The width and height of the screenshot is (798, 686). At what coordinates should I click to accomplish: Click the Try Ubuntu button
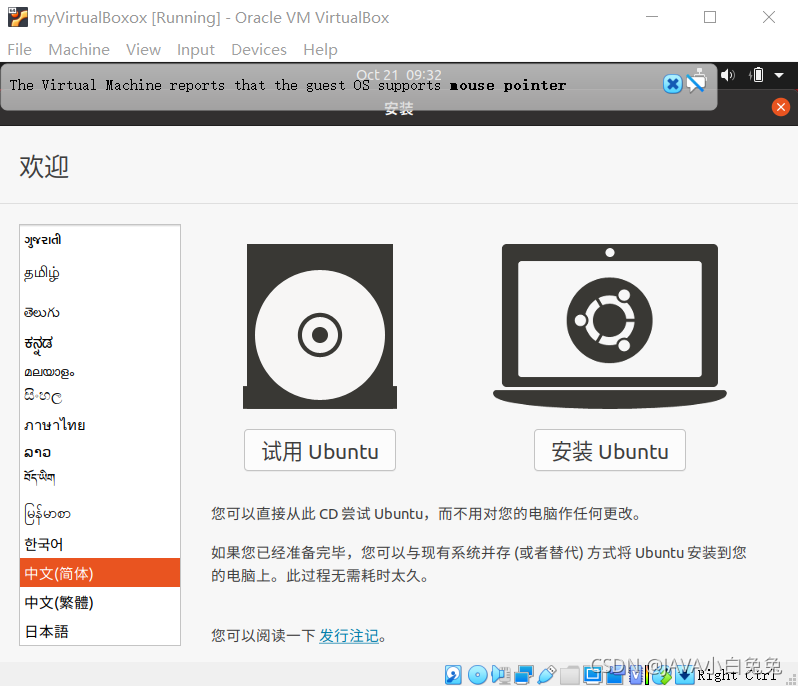click(320, 450)
